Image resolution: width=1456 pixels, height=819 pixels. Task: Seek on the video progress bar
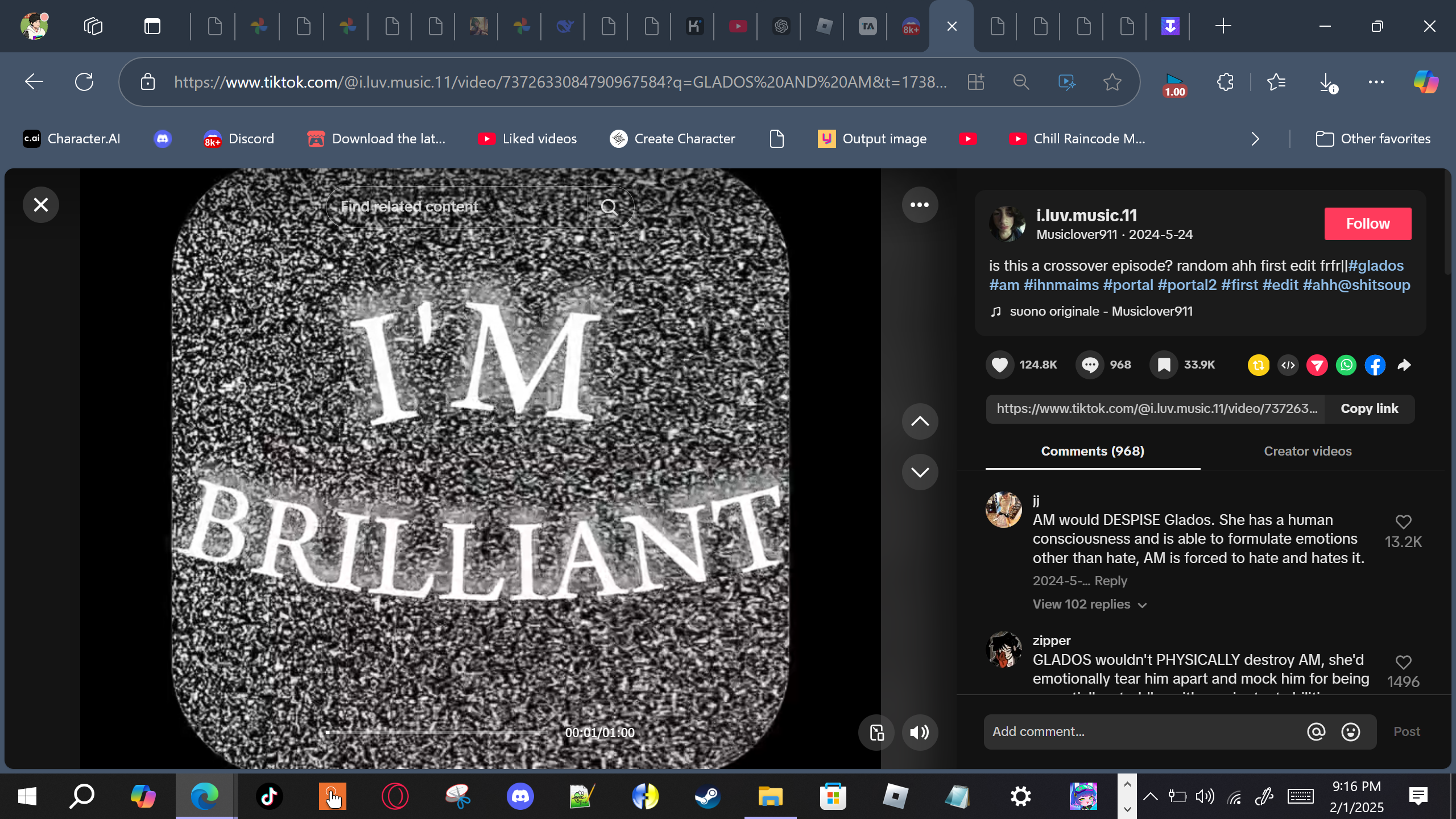click(x=438, y=732)
